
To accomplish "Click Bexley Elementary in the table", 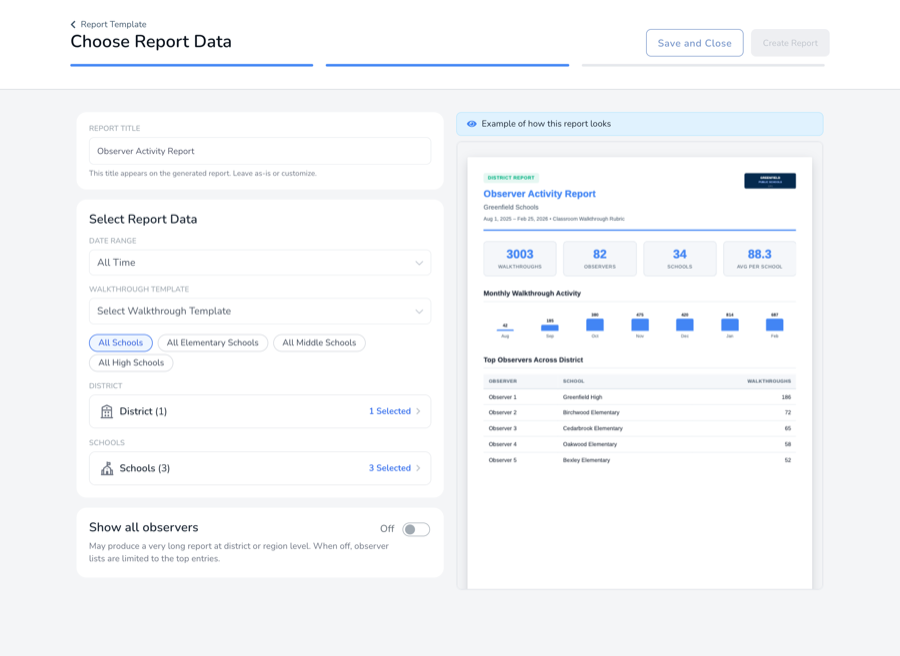I will [587, 460].
